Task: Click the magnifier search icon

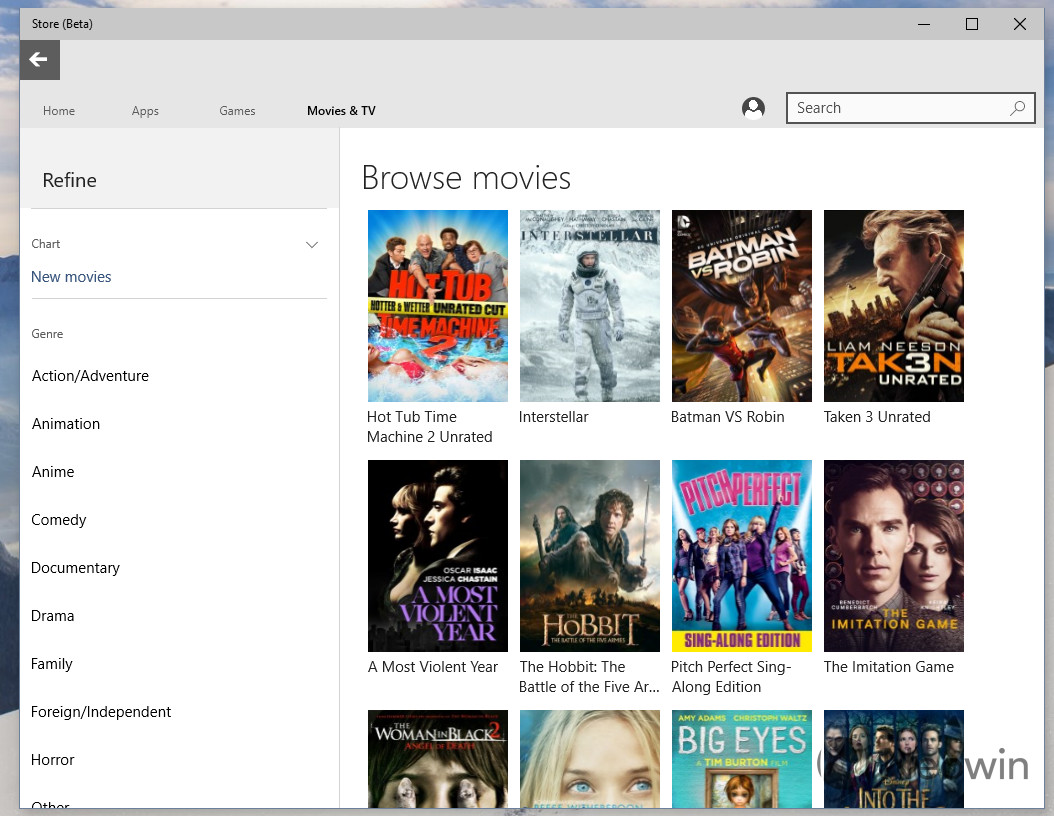Action: click(1017, 108)
